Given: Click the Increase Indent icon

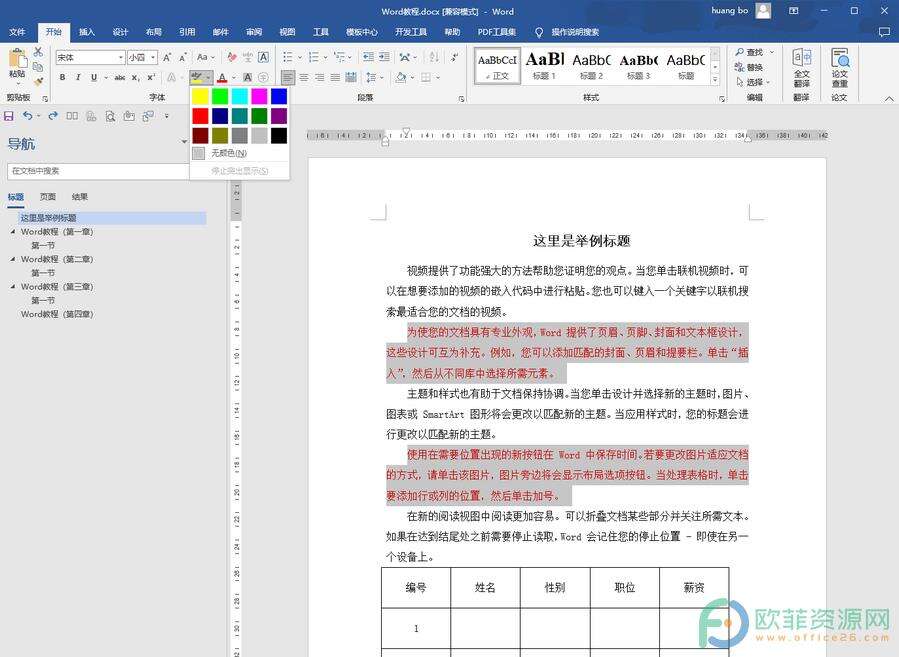Looking at the screenshot, I should pos(384,57).
